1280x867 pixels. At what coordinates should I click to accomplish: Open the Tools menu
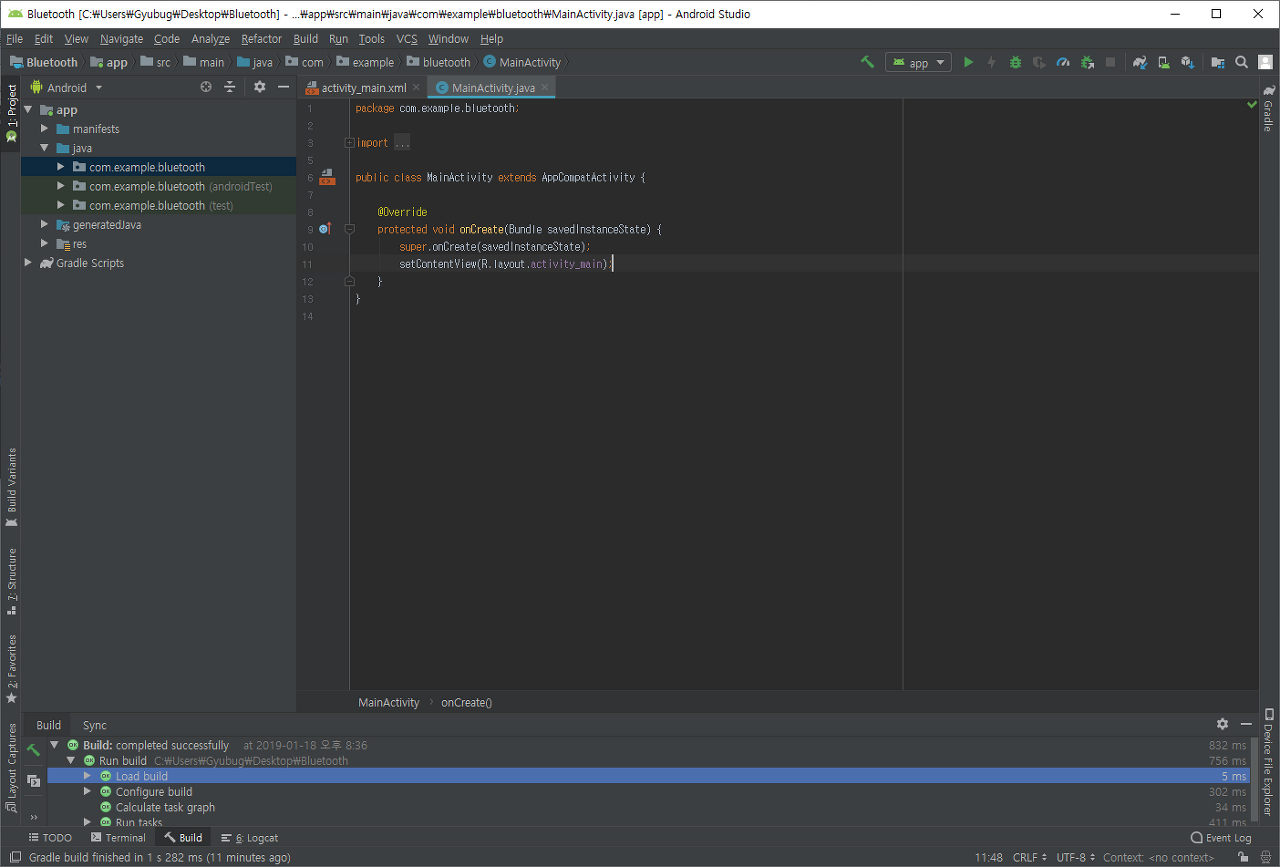coord(371,39)
